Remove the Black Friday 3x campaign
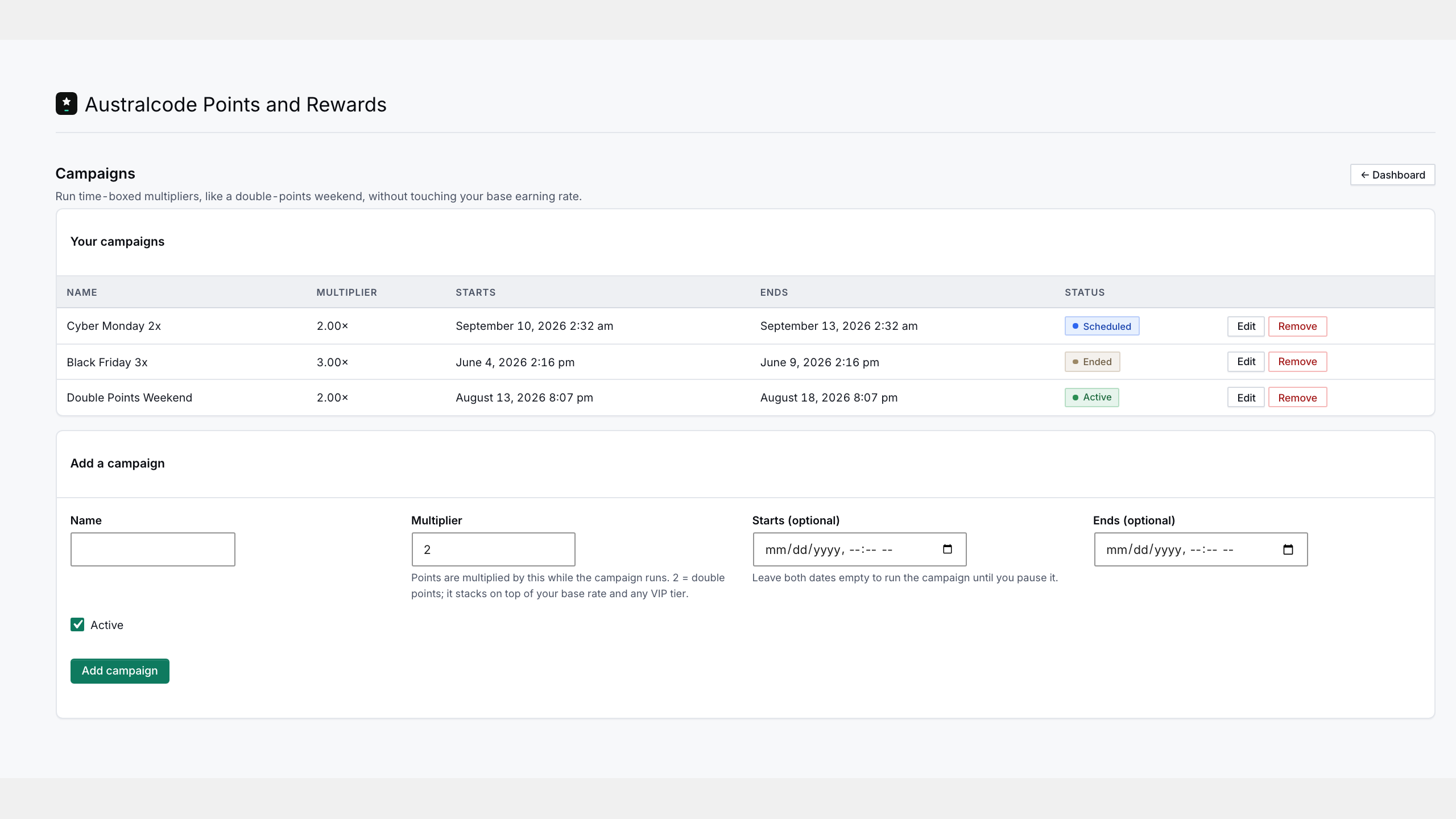Viewport: 1456px width, 819px height. (x=1297, y=361)
